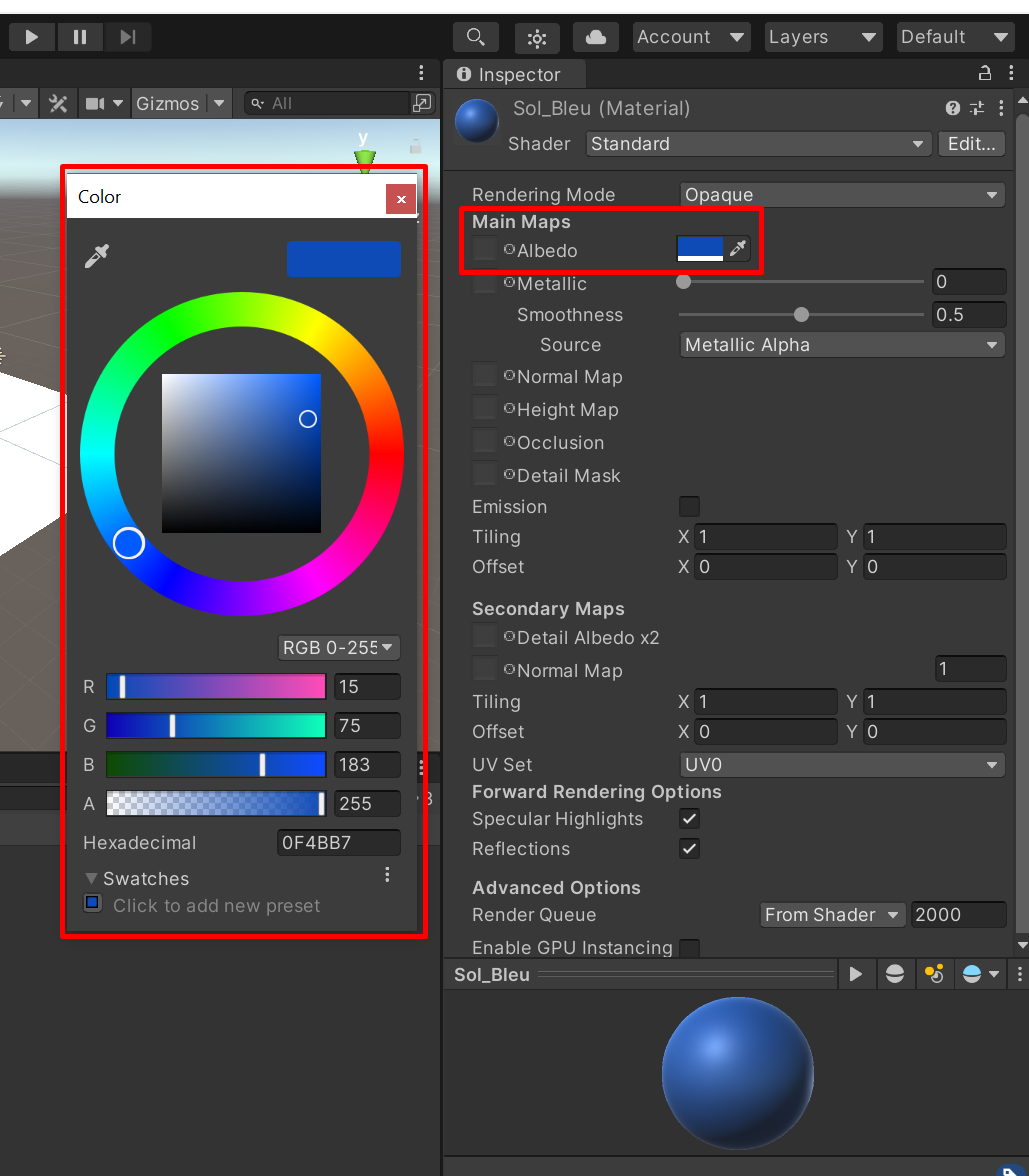The width and height of the screenshot is (1029, 1176).
Task: Click the shader Edit... button
Action: 971,143
